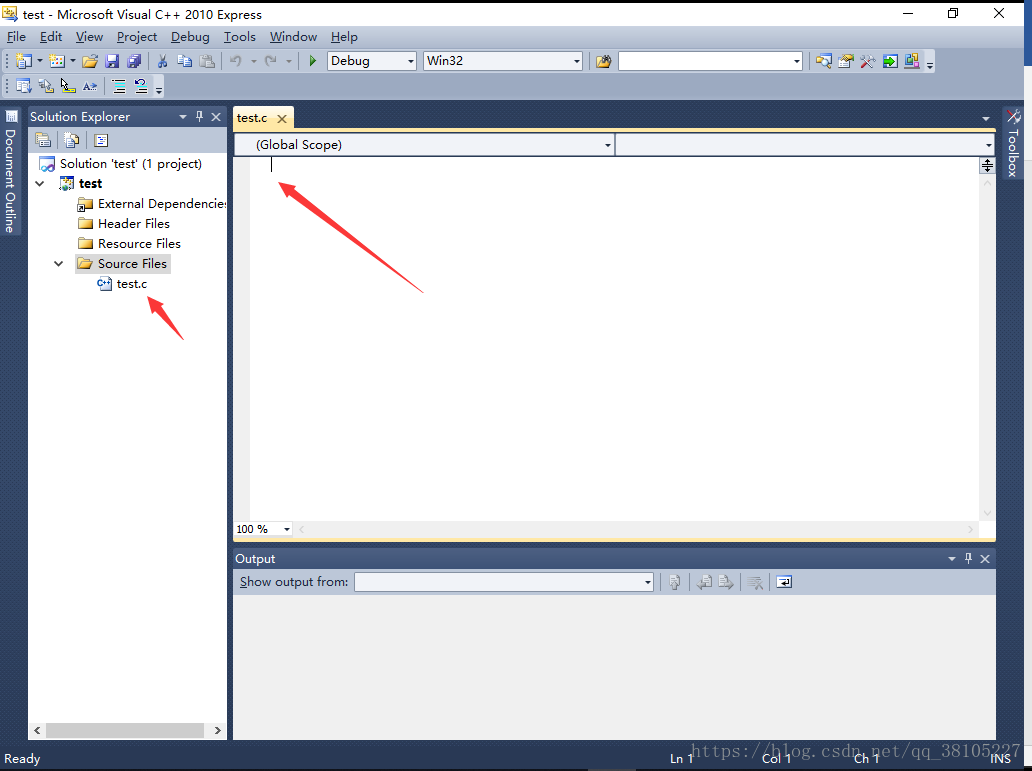Viewport: 1032px width, 771px height.
Task: Open the Window menu
Action: [x=294, y=37]
